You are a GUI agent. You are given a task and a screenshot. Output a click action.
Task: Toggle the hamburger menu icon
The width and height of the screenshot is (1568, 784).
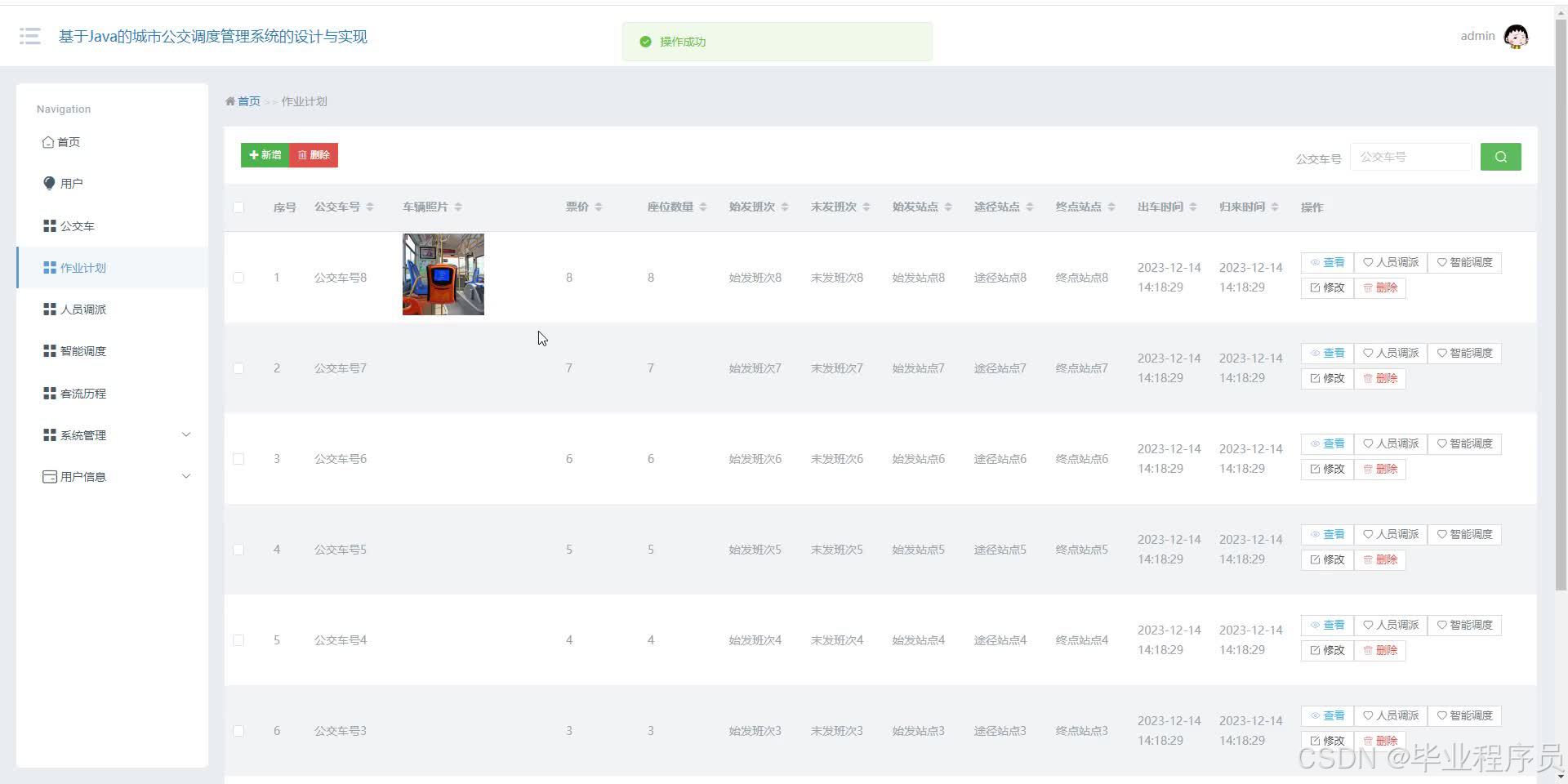pos(30,36)
